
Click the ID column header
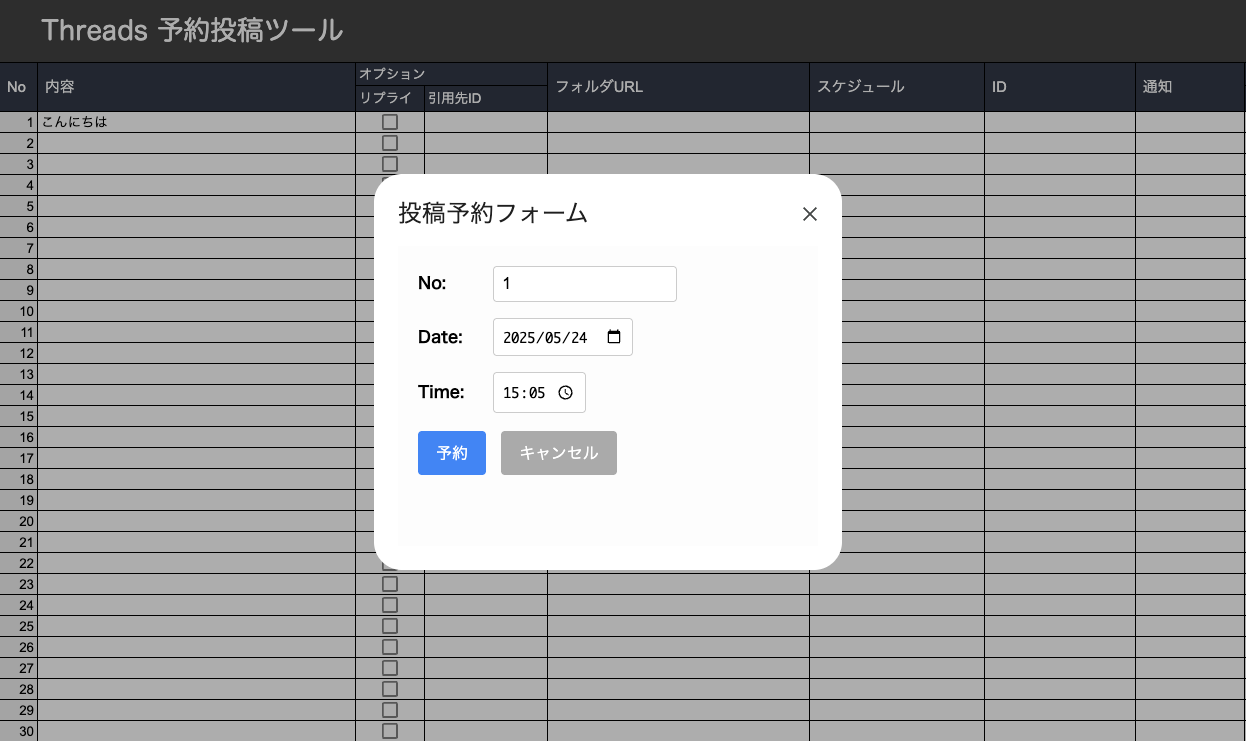coord(1060,87)
